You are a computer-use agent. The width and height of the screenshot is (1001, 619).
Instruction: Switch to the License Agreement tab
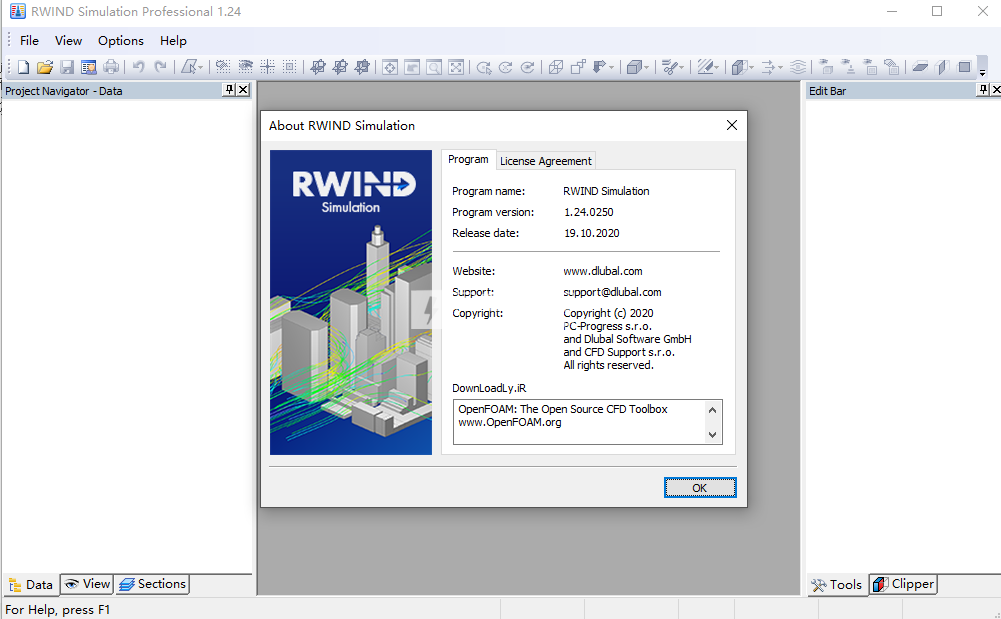pos(546,161)
